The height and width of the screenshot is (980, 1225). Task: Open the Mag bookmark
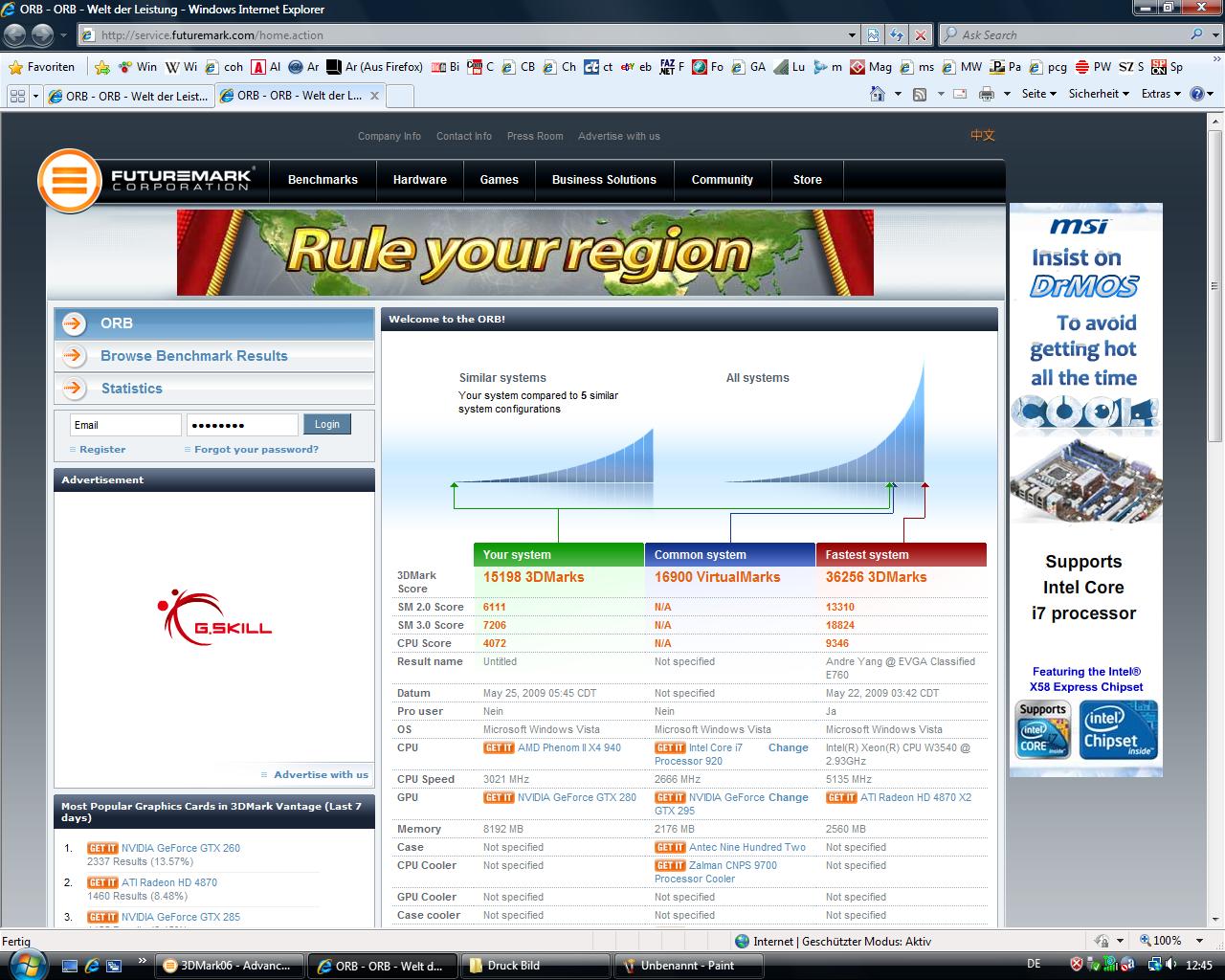[x=871, y=67]
